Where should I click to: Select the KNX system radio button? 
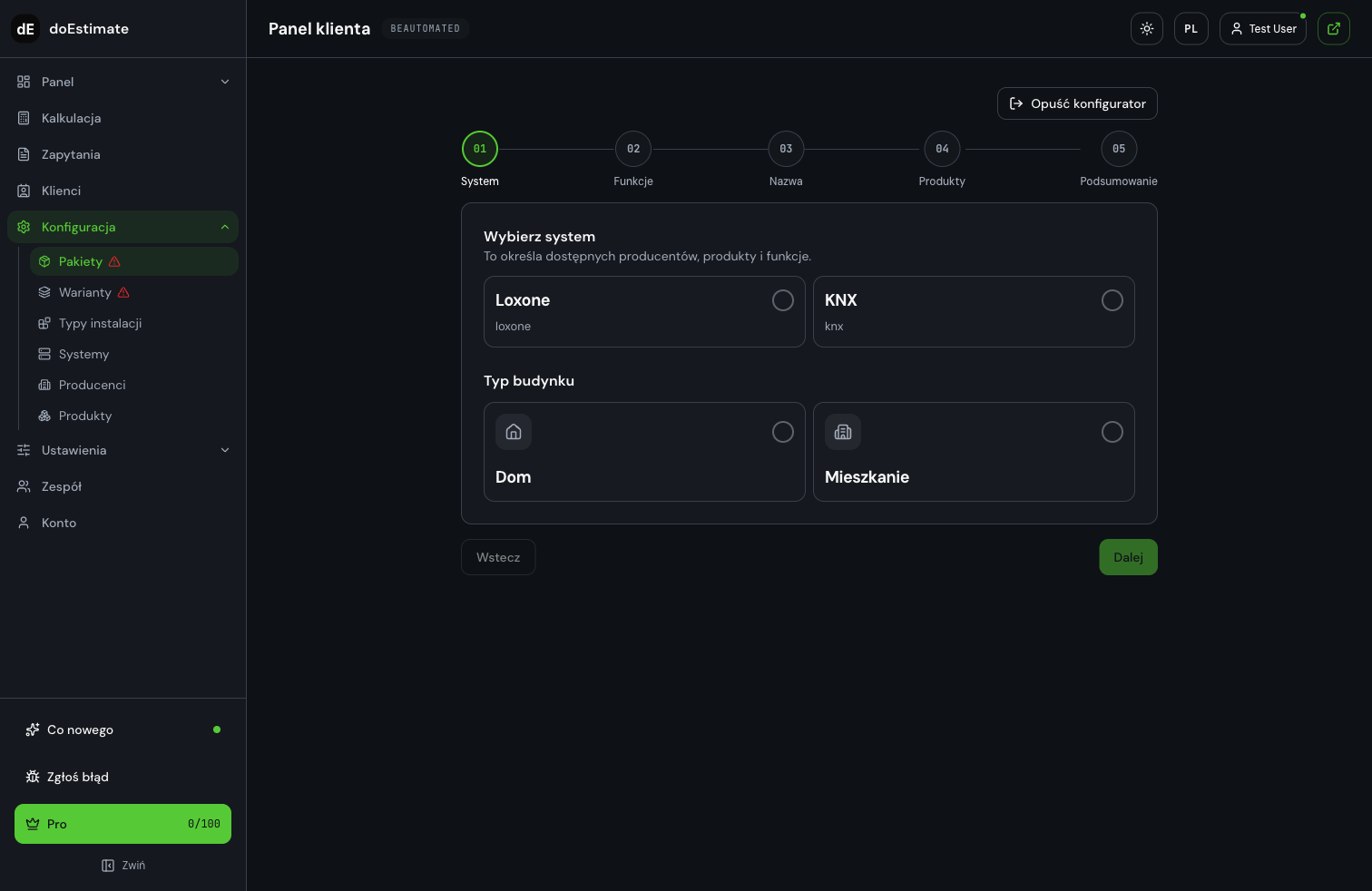1112,300
